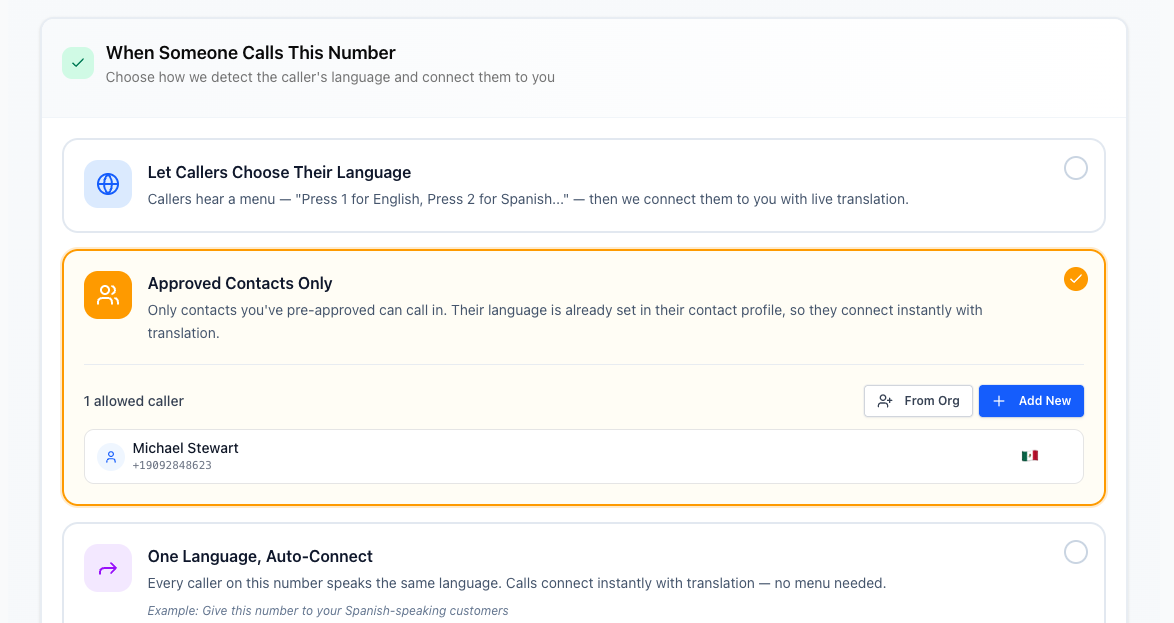Viewport: 1174px width, 623px height.
Task: Click the plus icon in Add New
Action: [x=999, y=401]
